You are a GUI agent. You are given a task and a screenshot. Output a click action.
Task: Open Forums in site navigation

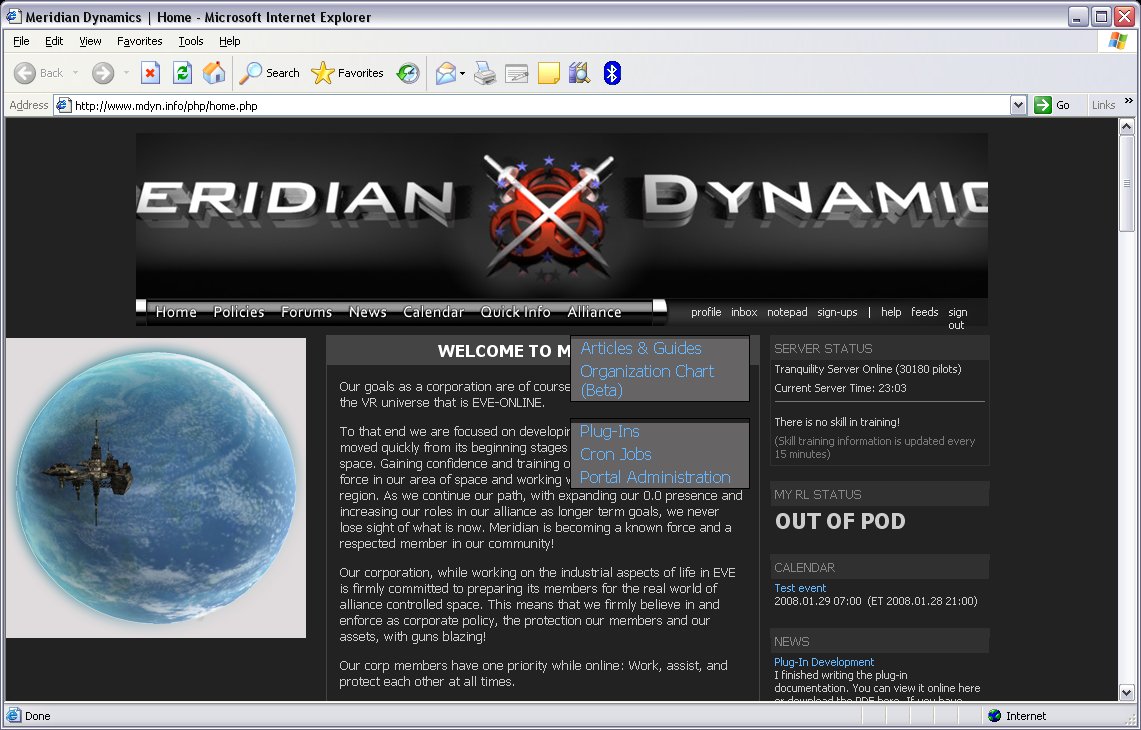(x=306, y=312)
